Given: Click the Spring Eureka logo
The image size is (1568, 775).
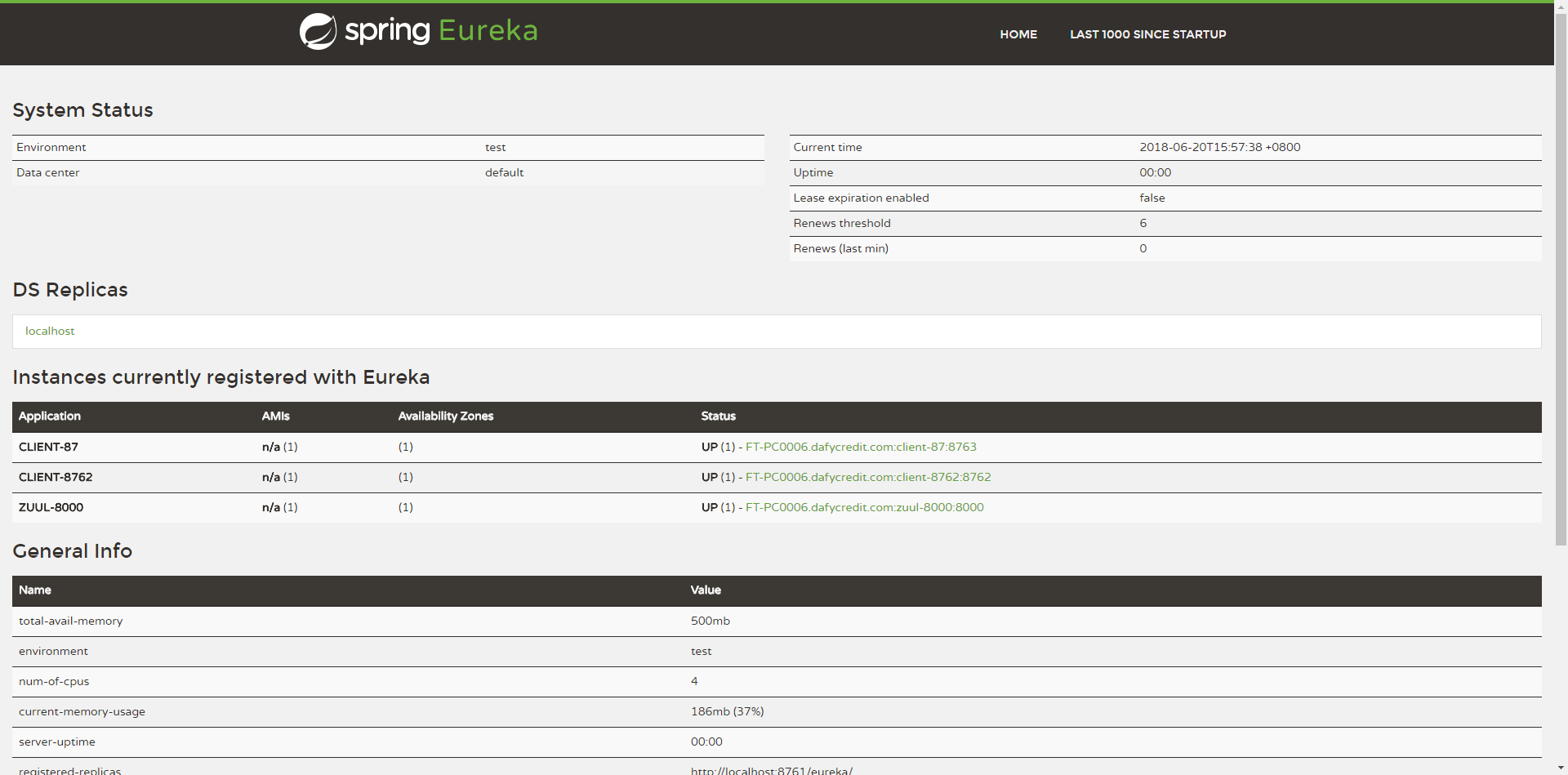Looking at the screenshot, I should [x=418, y=31].
